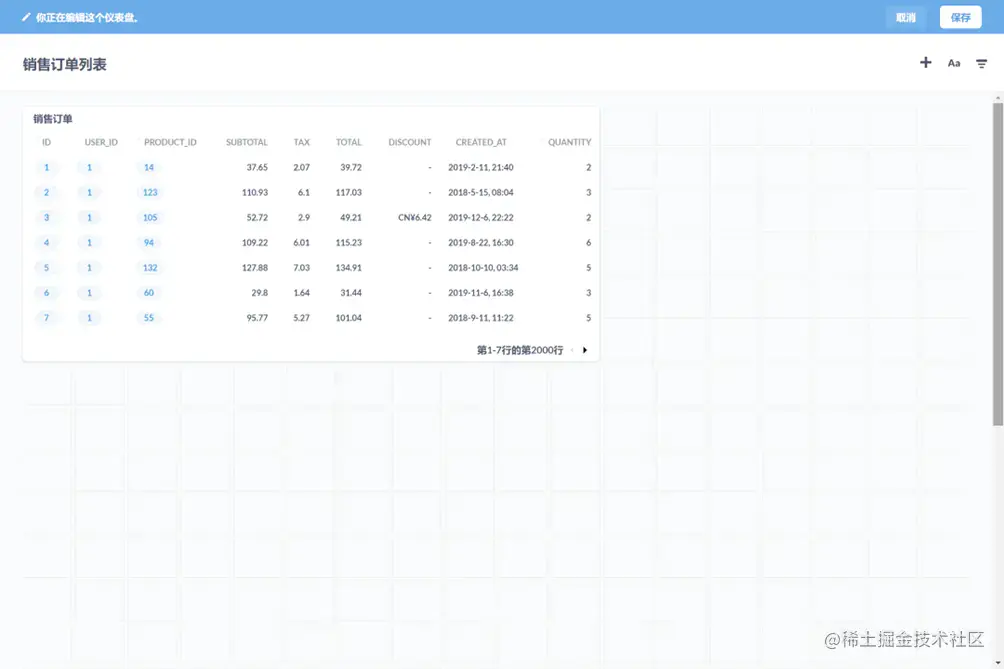1004x669 pixels.
Task: Add a text box with the Aa icon
Action: [954, 63]
